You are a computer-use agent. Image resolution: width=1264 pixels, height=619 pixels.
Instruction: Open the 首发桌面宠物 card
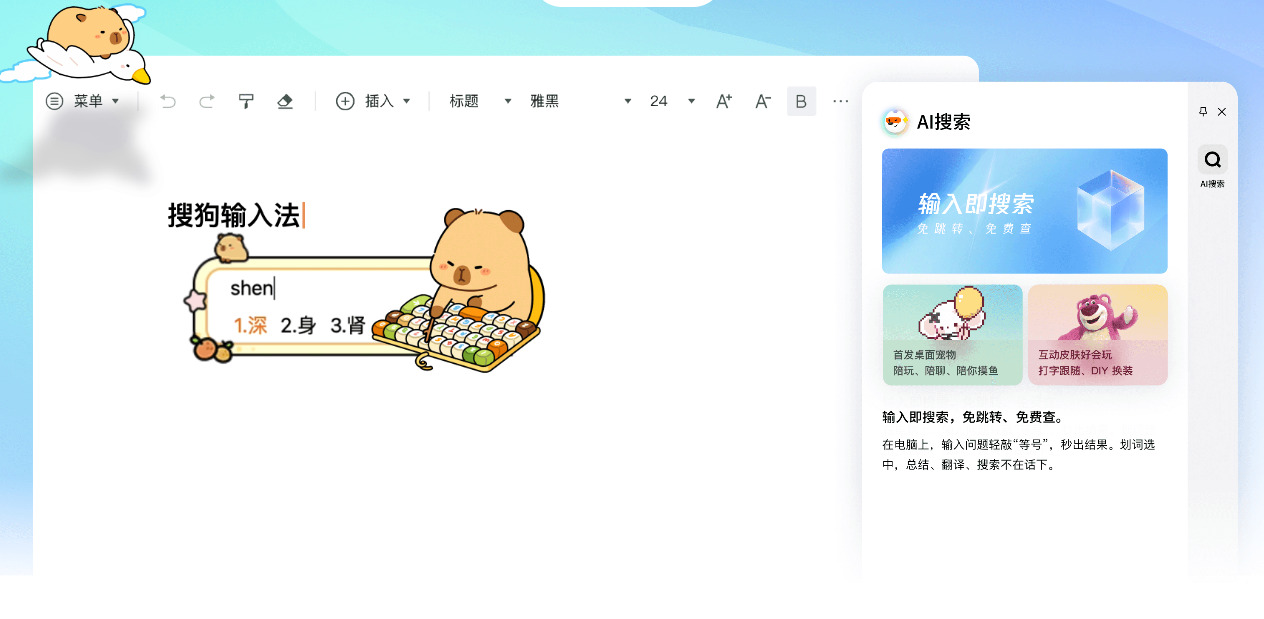click(x=953, y=335)
